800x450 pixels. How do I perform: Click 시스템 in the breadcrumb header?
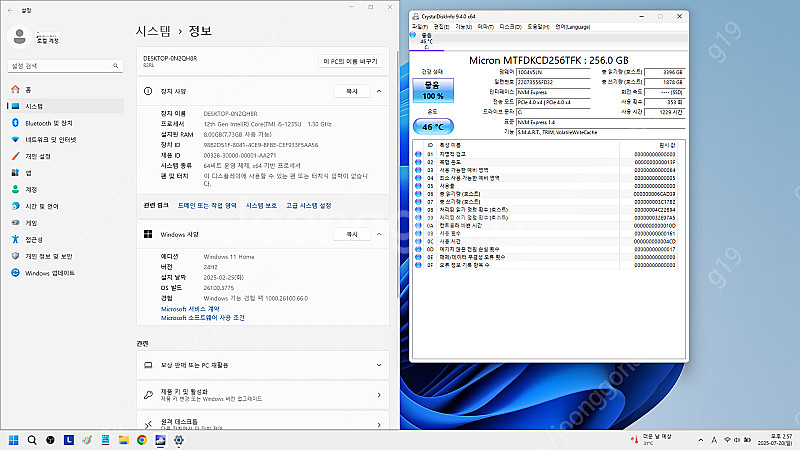click(153, 31)
